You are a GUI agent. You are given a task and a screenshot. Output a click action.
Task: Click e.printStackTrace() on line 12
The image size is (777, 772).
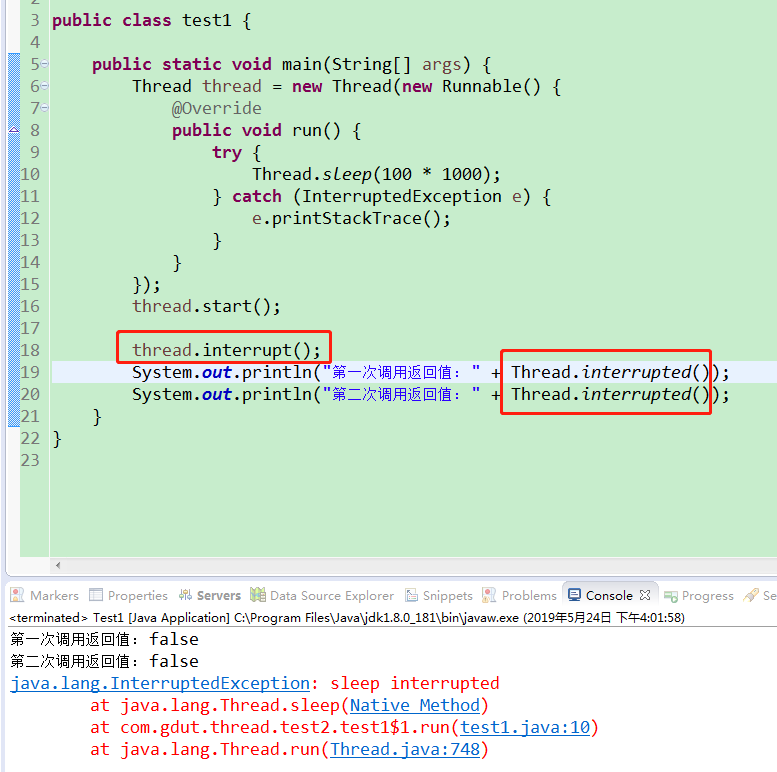click(351, 219)
